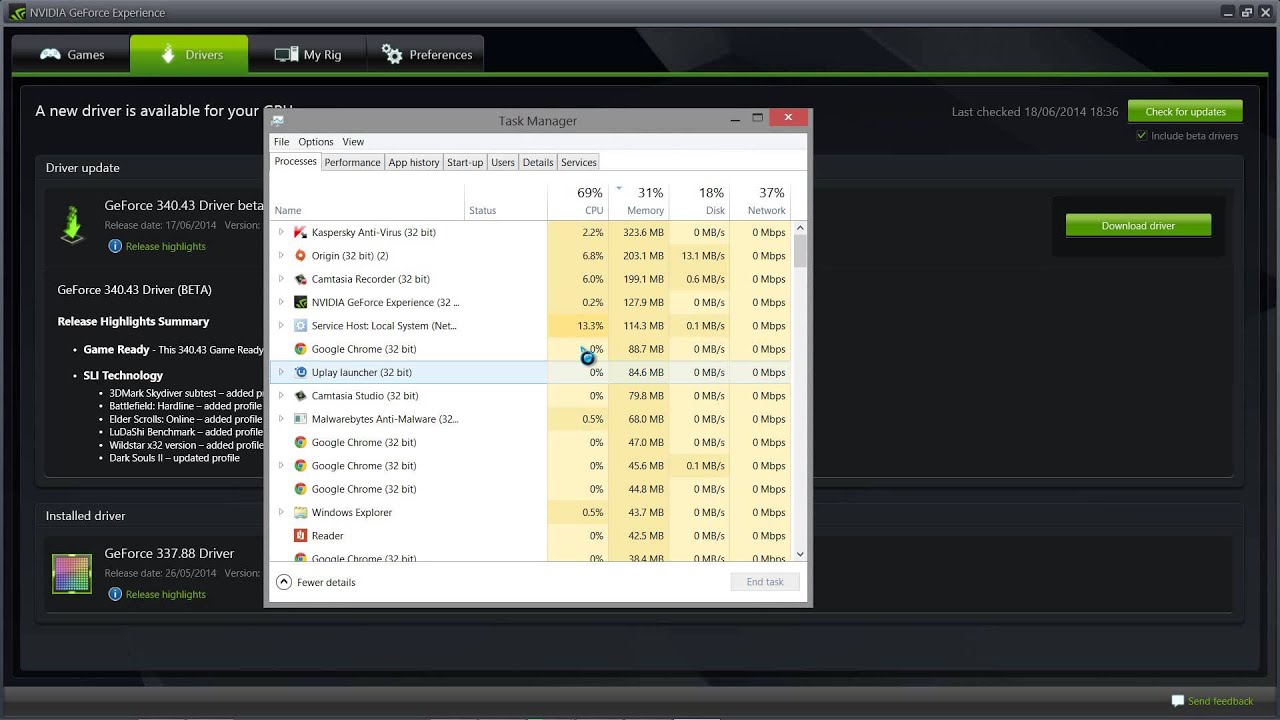
Task: Switch to the Details tab
Action: point(538,162)
